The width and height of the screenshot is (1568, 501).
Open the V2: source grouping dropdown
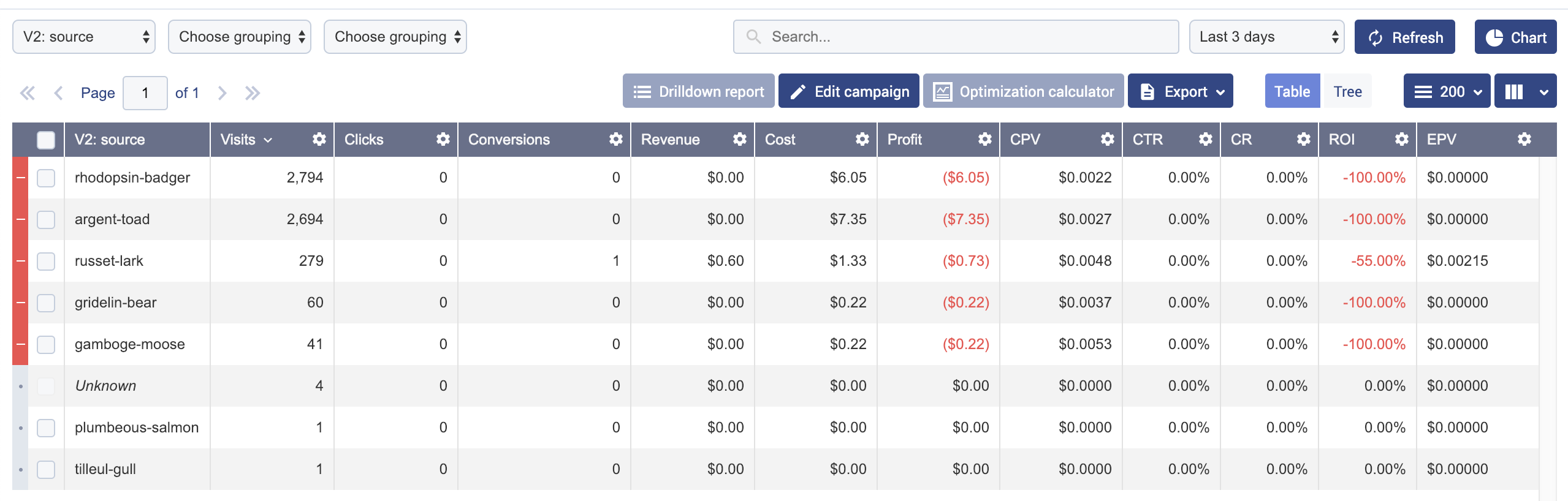tap(84, 37)
